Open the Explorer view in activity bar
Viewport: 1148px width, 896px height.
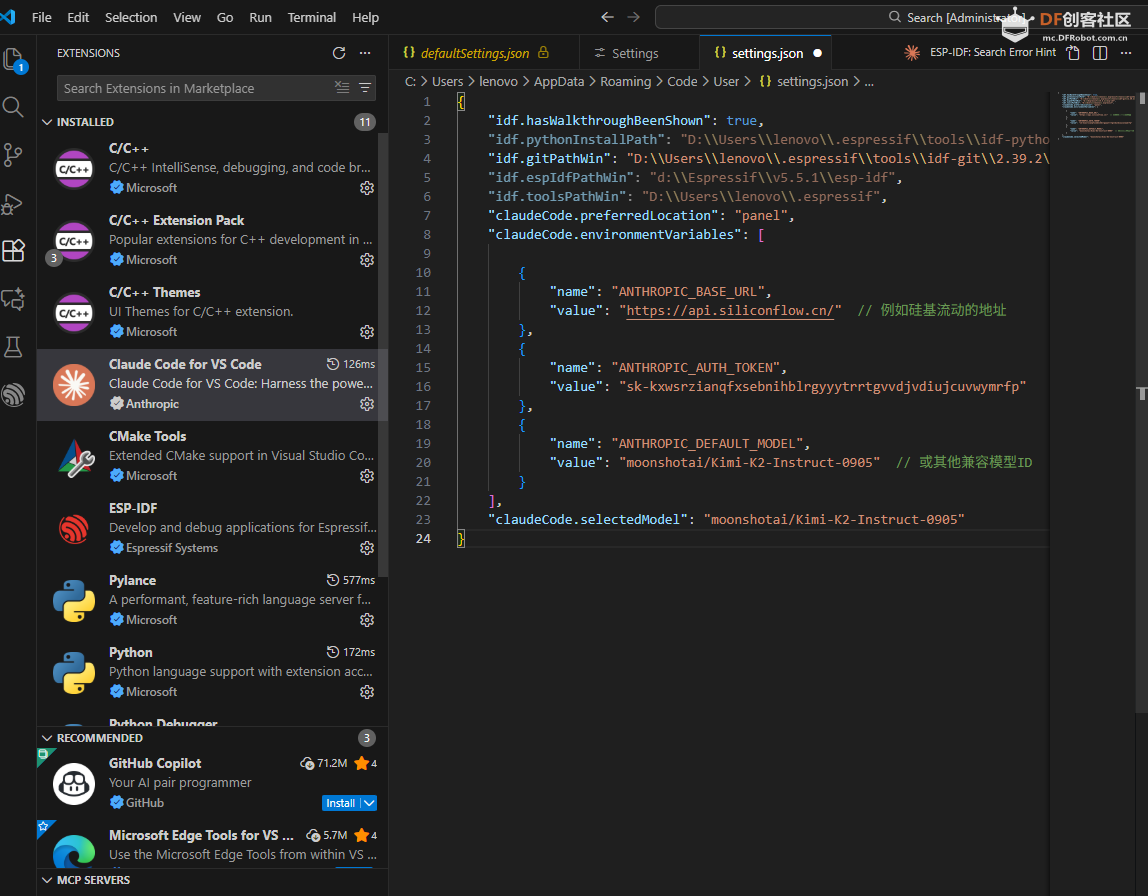tap(14, 59)
